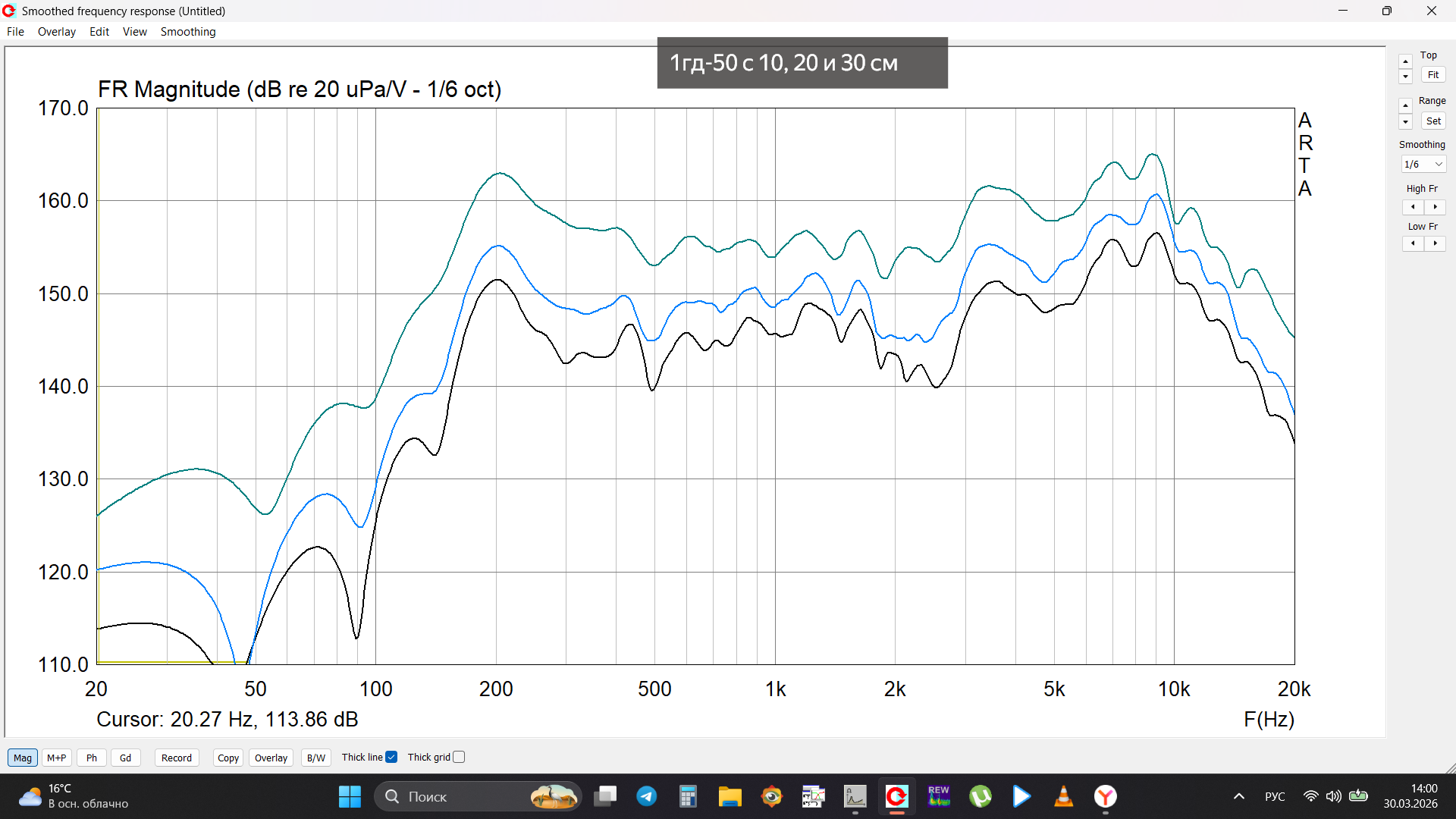1456x819 pixels.
Task: Disable the Thick line checkbox
Action: tap(391, 757)
